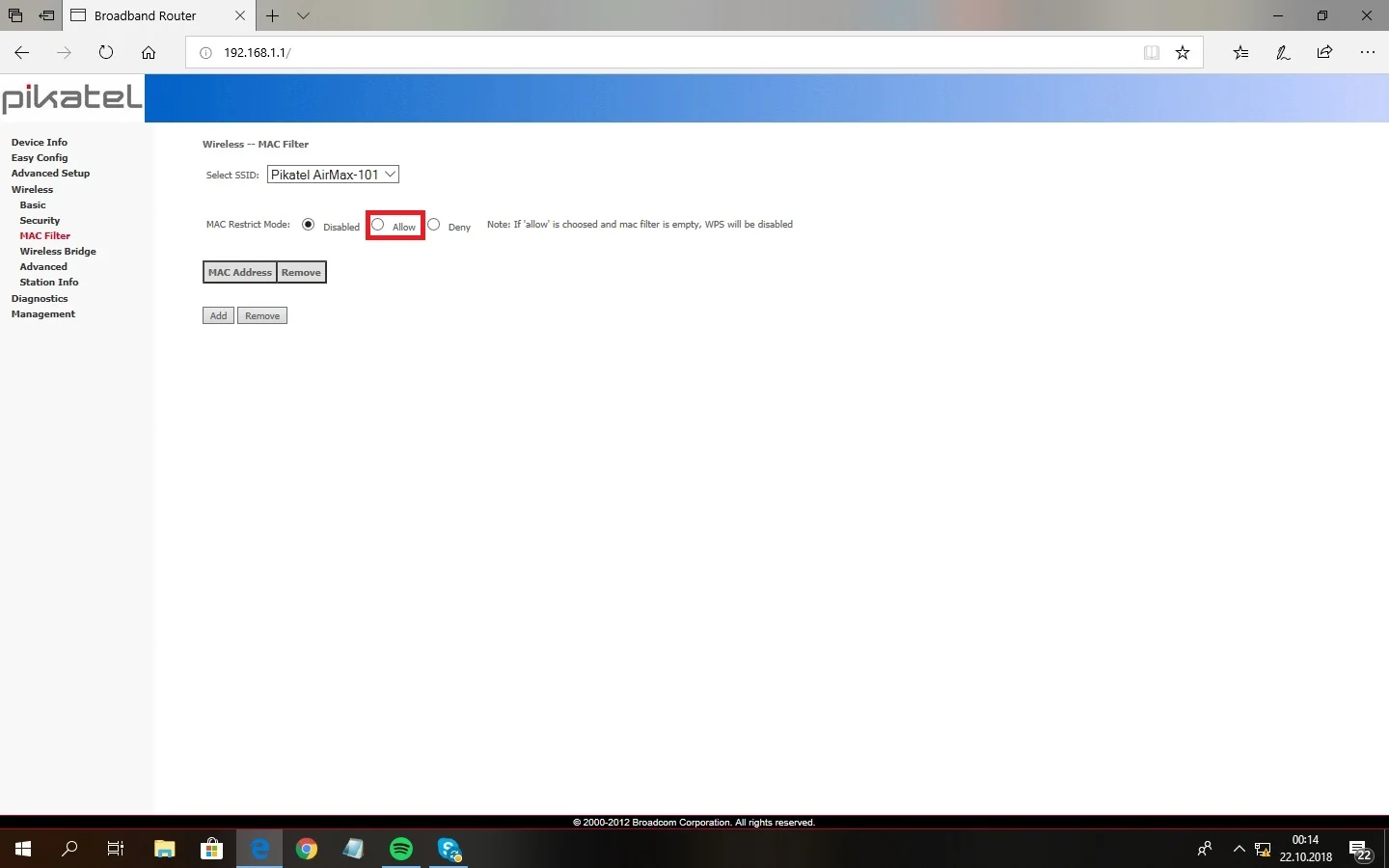1389x868 pixels.
Task: Open network status tray icon
Action: click(1263, 850)
